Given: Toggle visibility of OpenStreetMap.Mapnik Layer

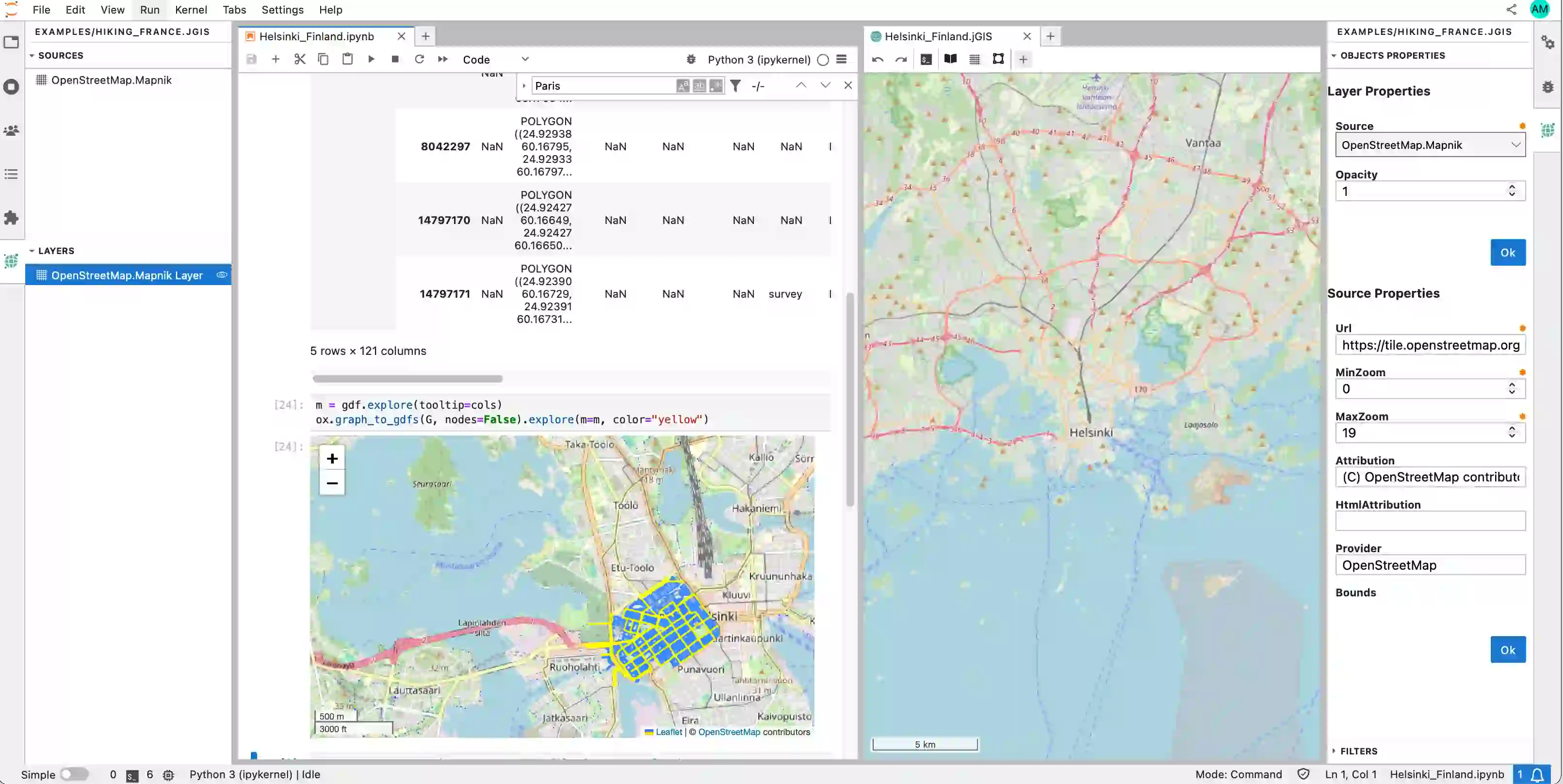Looking at the screenshot, I should click(221, 275).
